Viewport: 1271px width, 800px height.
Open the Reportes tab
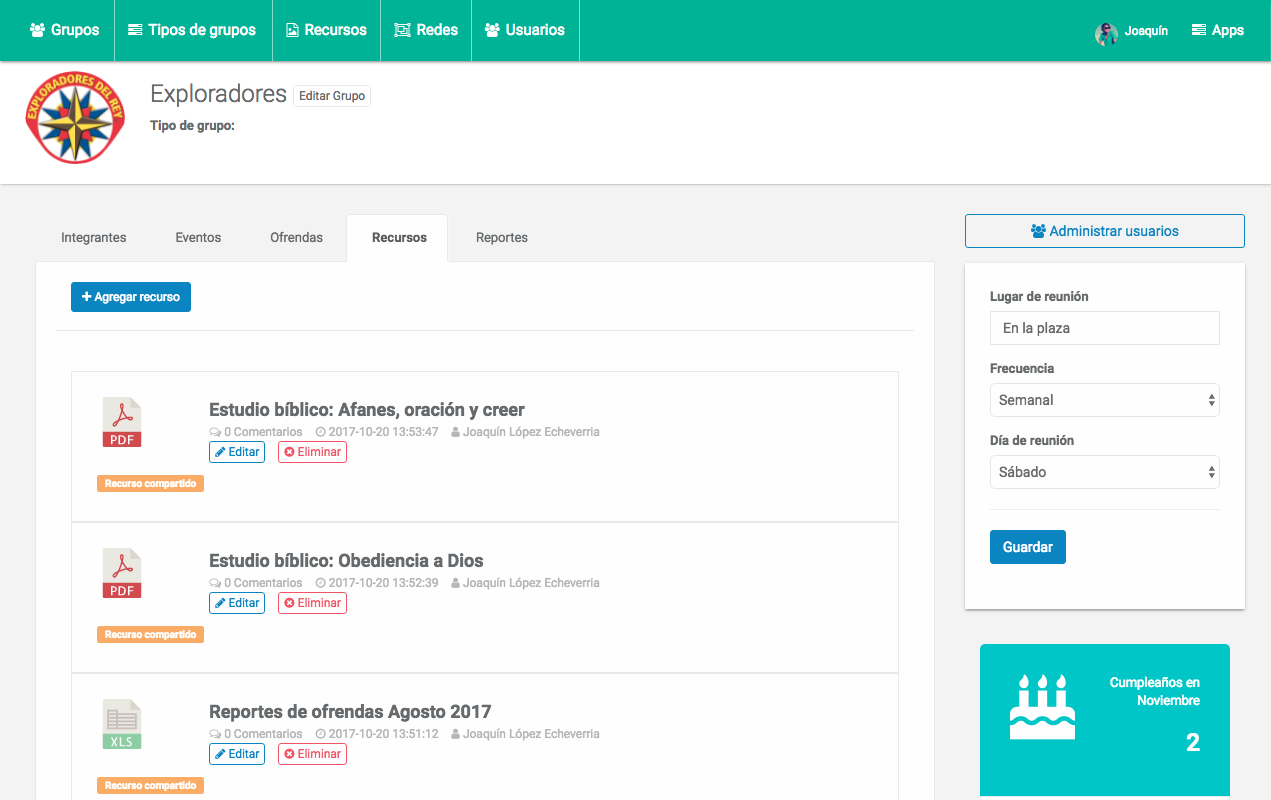point(501,237)
